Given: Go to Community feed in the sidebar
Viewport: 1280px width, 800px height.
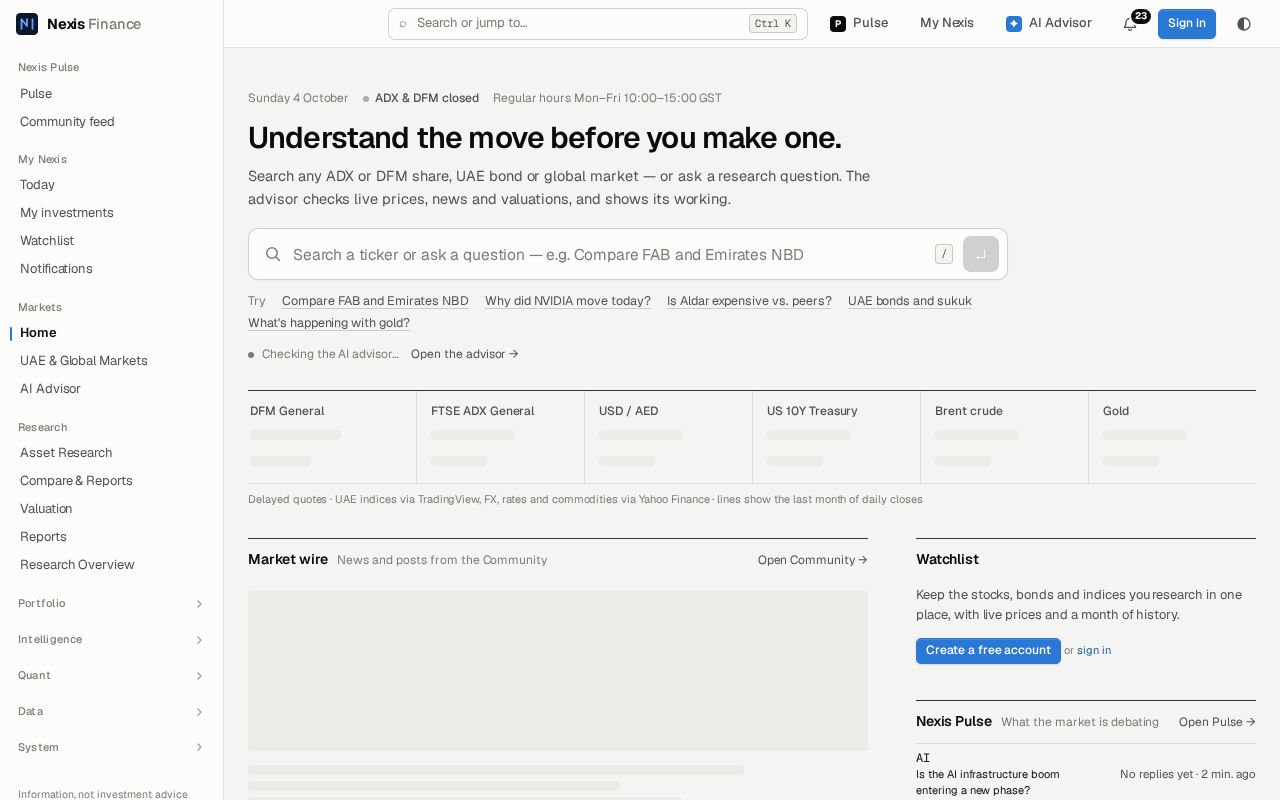Looking at the screenshot, I should coord(67,122).
